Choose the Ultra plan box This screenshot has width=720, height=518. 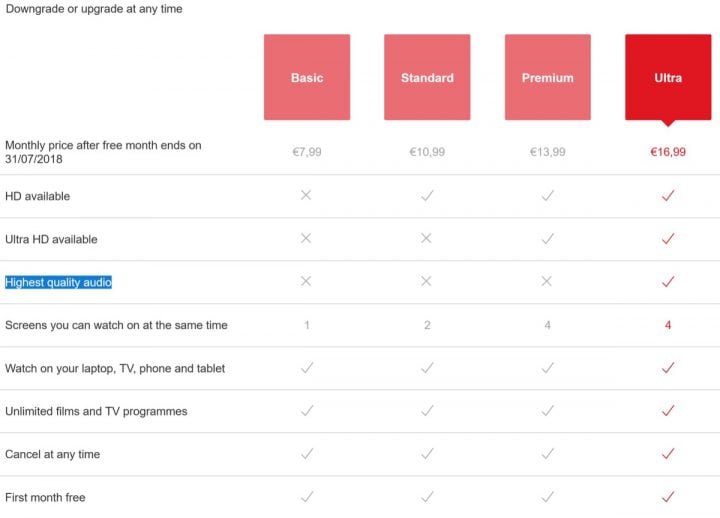tap(668, 78)
